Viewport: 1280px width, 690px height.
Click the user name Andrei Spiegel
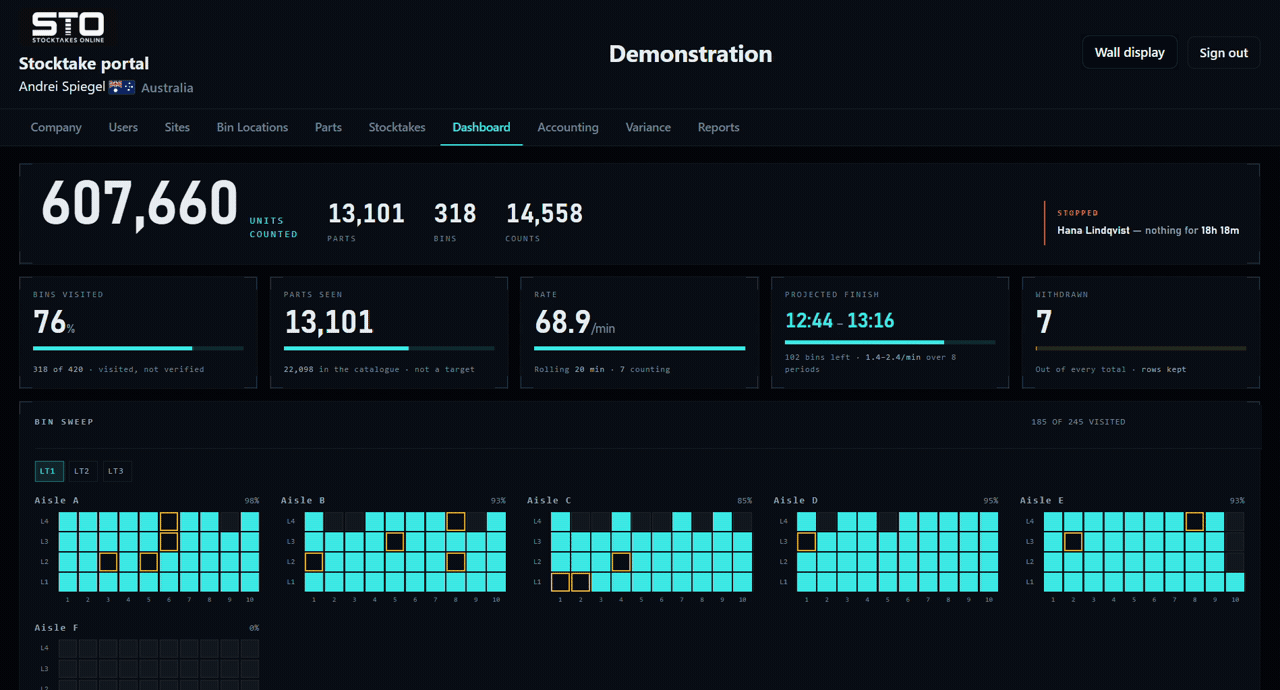click(61, 87)
